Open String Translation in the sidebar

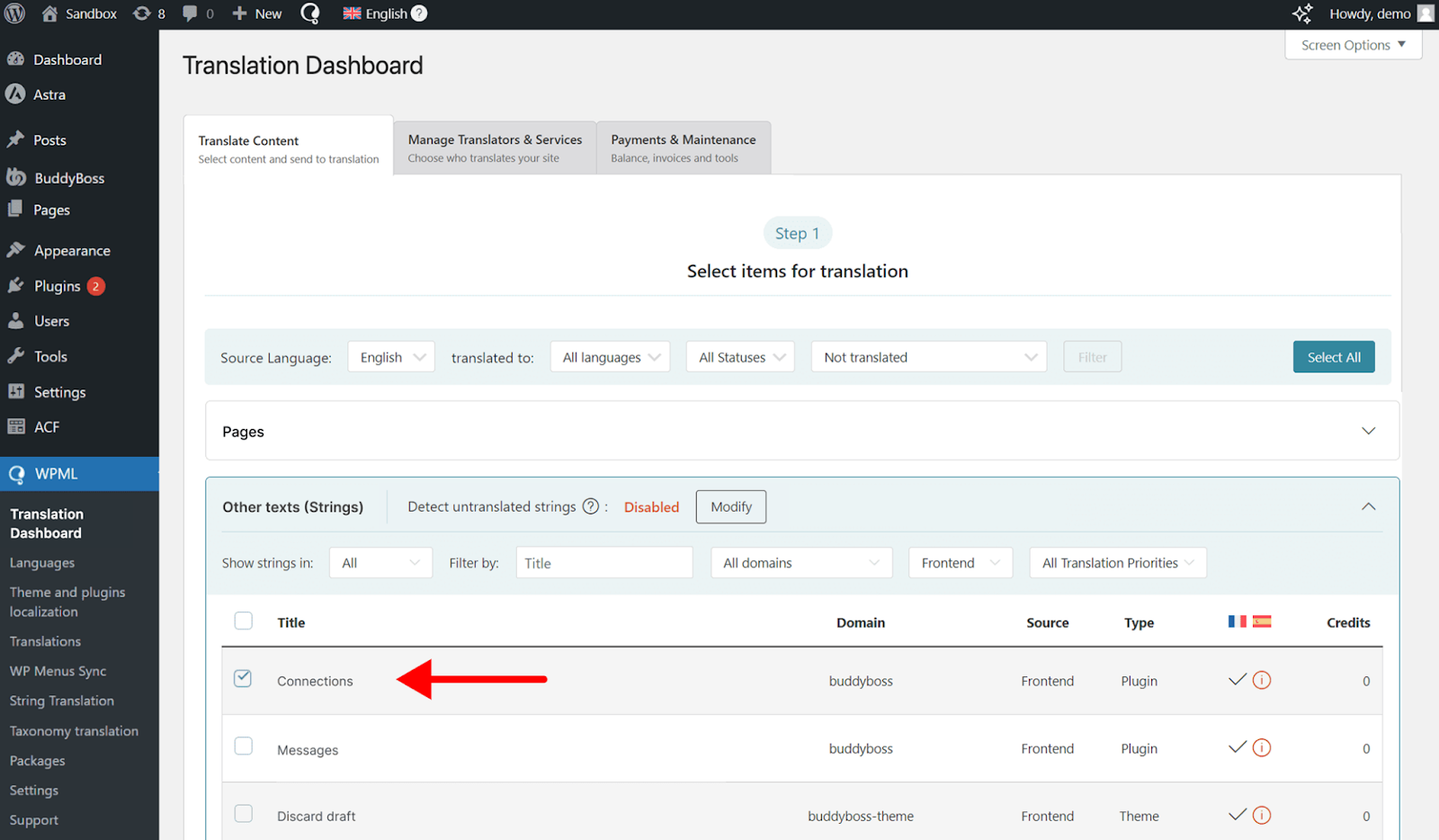[62, 701]
